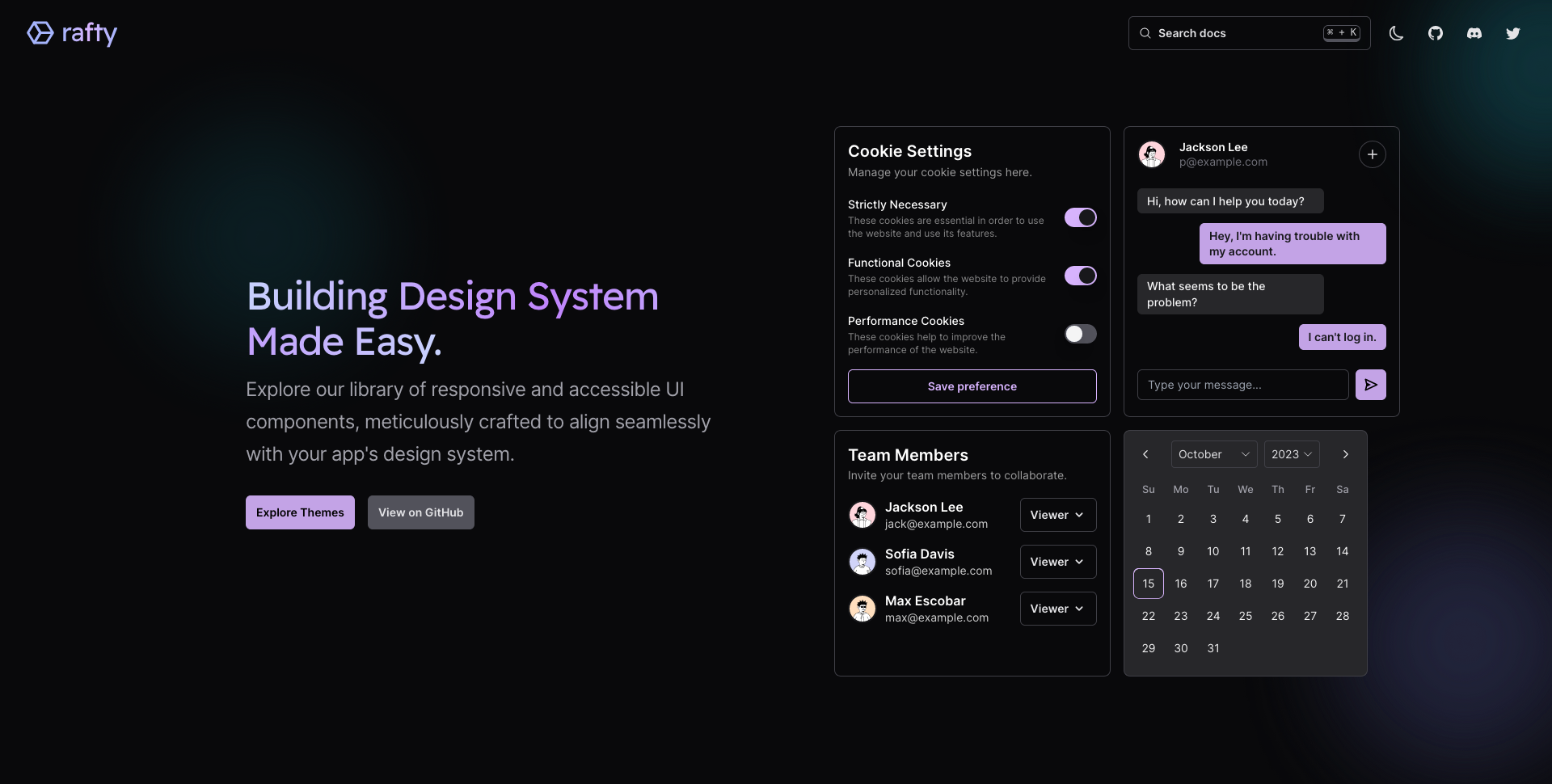Disable the Strictly Necessary cookies switch
This screenshot has width=1552, height=784.
(x=1080, y=217)
